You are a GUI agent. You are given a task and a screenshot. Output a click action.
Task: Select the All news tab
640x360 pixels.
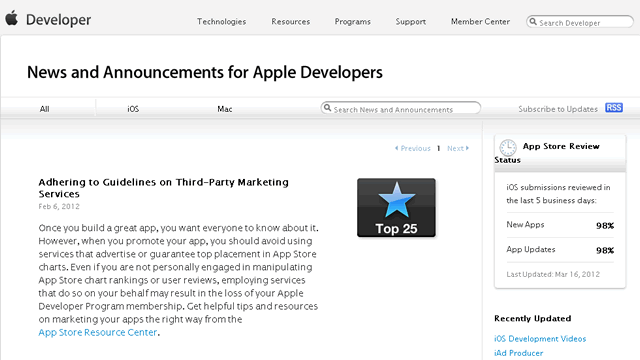[x=44, y=109]
